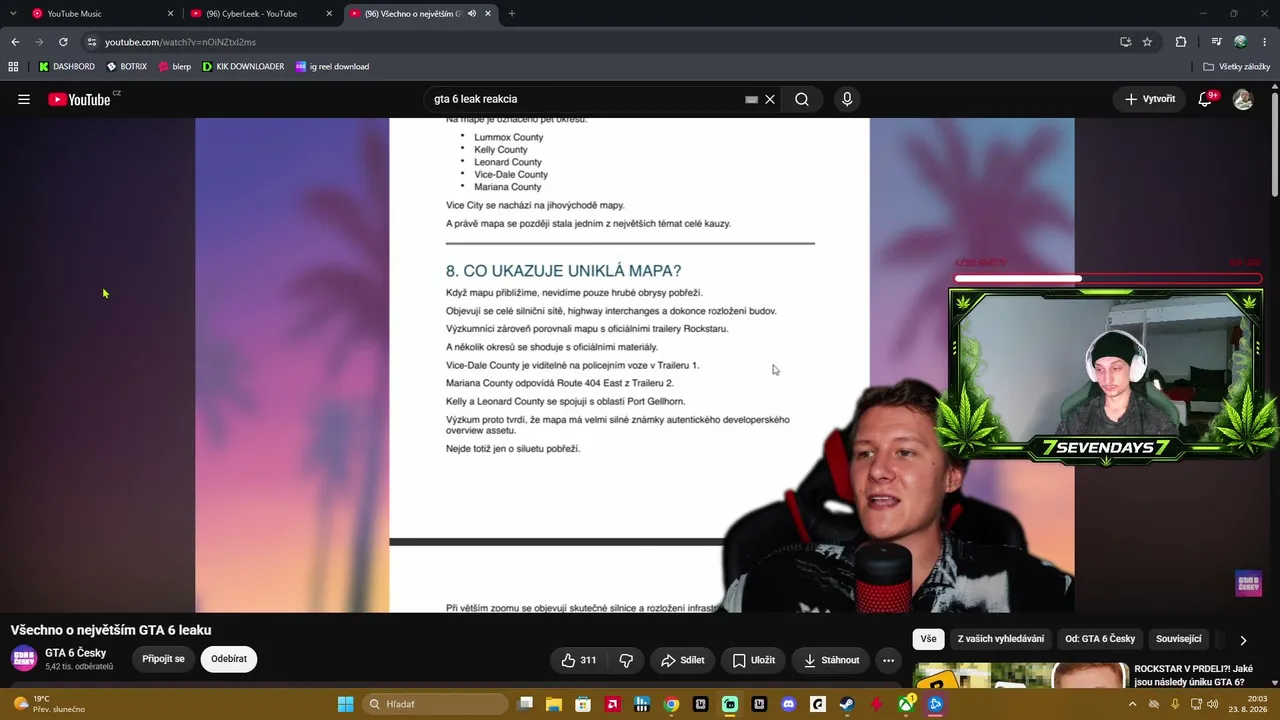Screen dimensions: 1280x720
Task: Click the taskbar Hľadať search box
Action: coord(435,704)
